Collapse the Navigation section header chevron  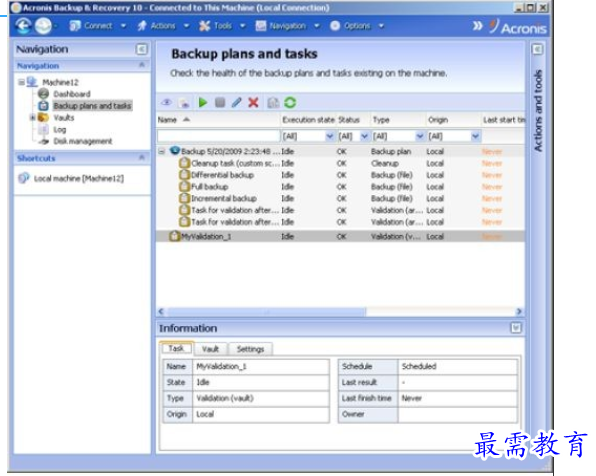(142, 65)
